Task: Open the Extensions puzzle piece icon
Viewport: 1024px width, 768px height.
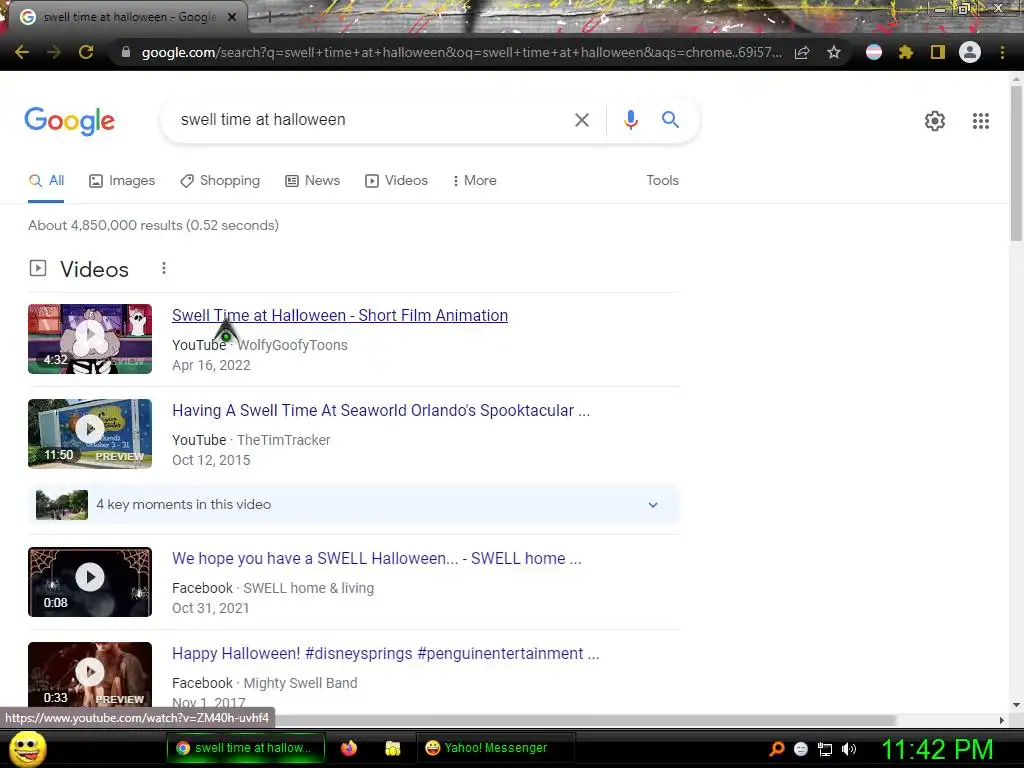Action: click(x=905, y=52)
